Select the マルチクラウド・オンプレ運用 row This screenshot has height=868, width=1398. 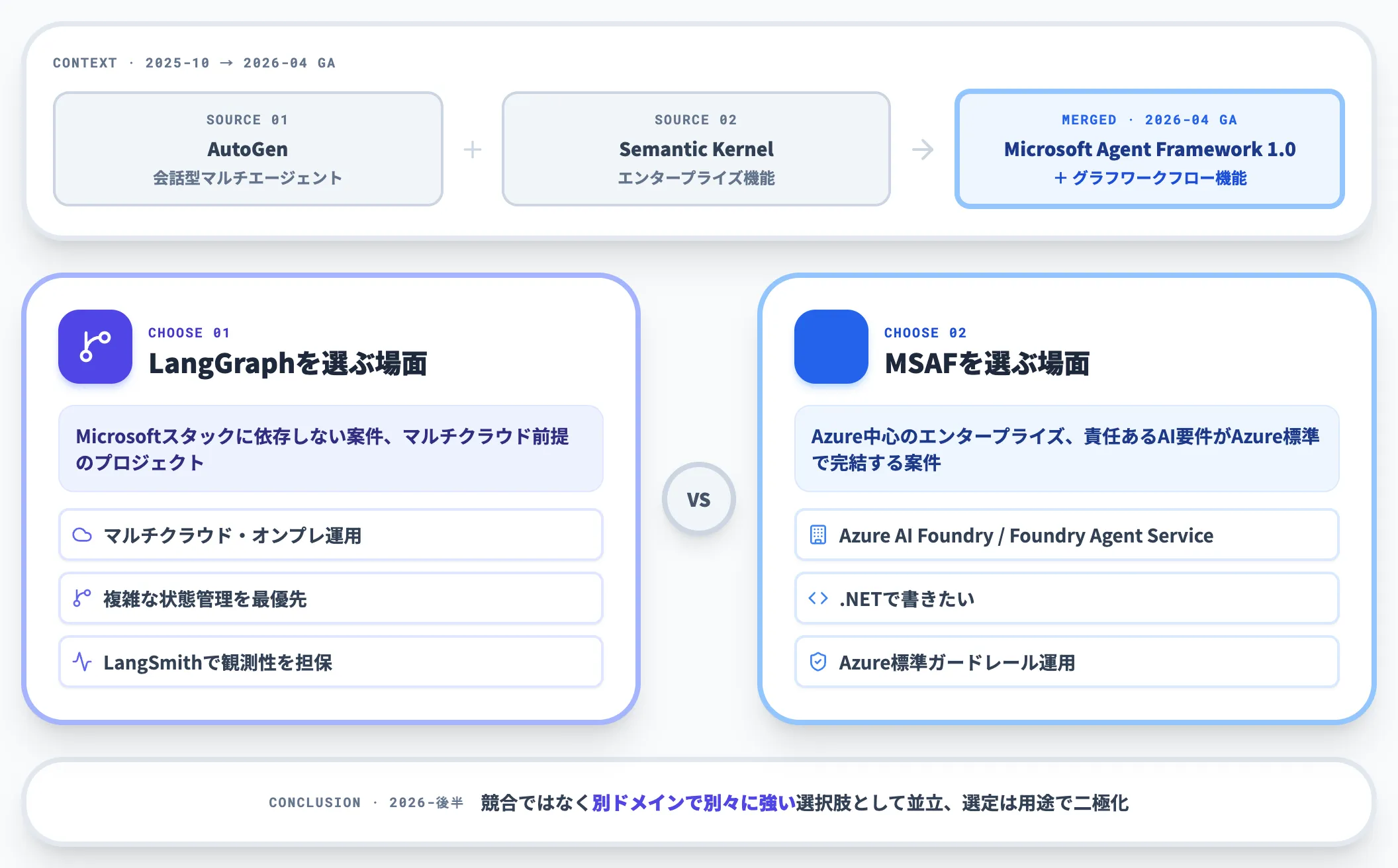point(331,535)
